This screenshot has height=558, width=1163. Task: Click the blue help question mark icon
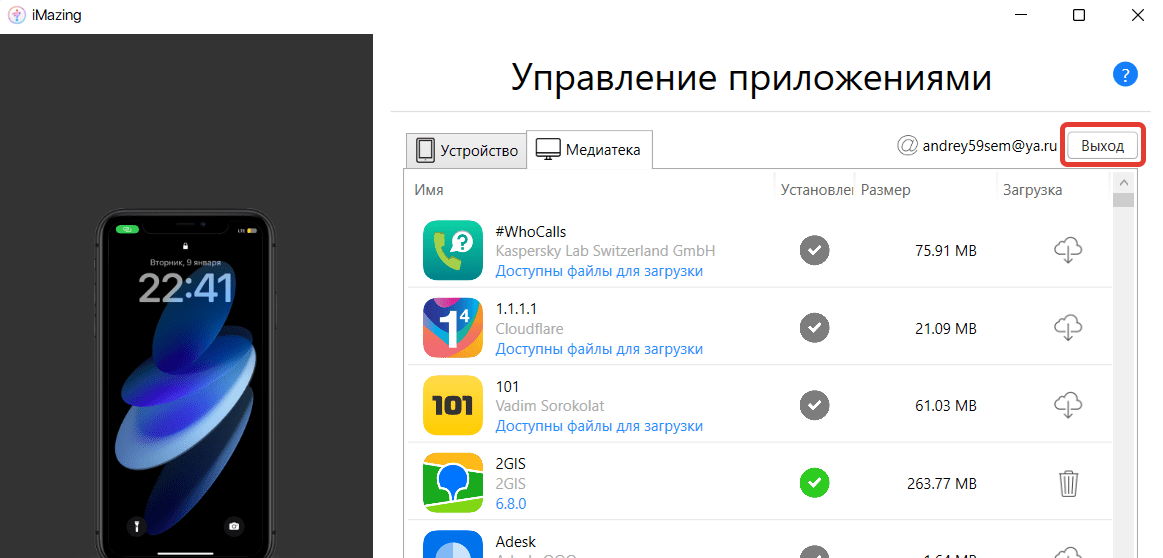[x=1125, y=74]
